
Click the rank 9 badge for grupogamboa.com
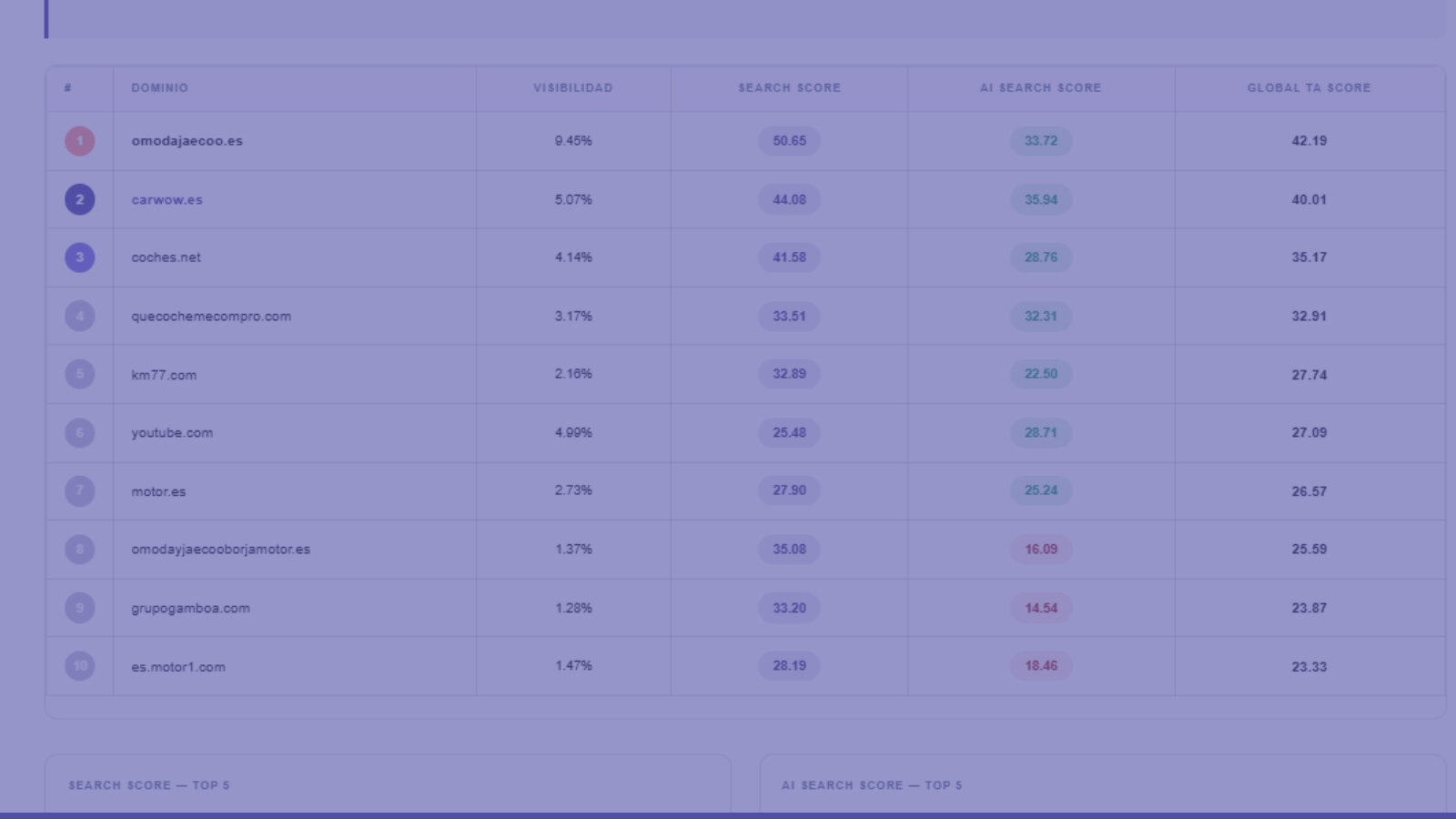tap(79, 608)
